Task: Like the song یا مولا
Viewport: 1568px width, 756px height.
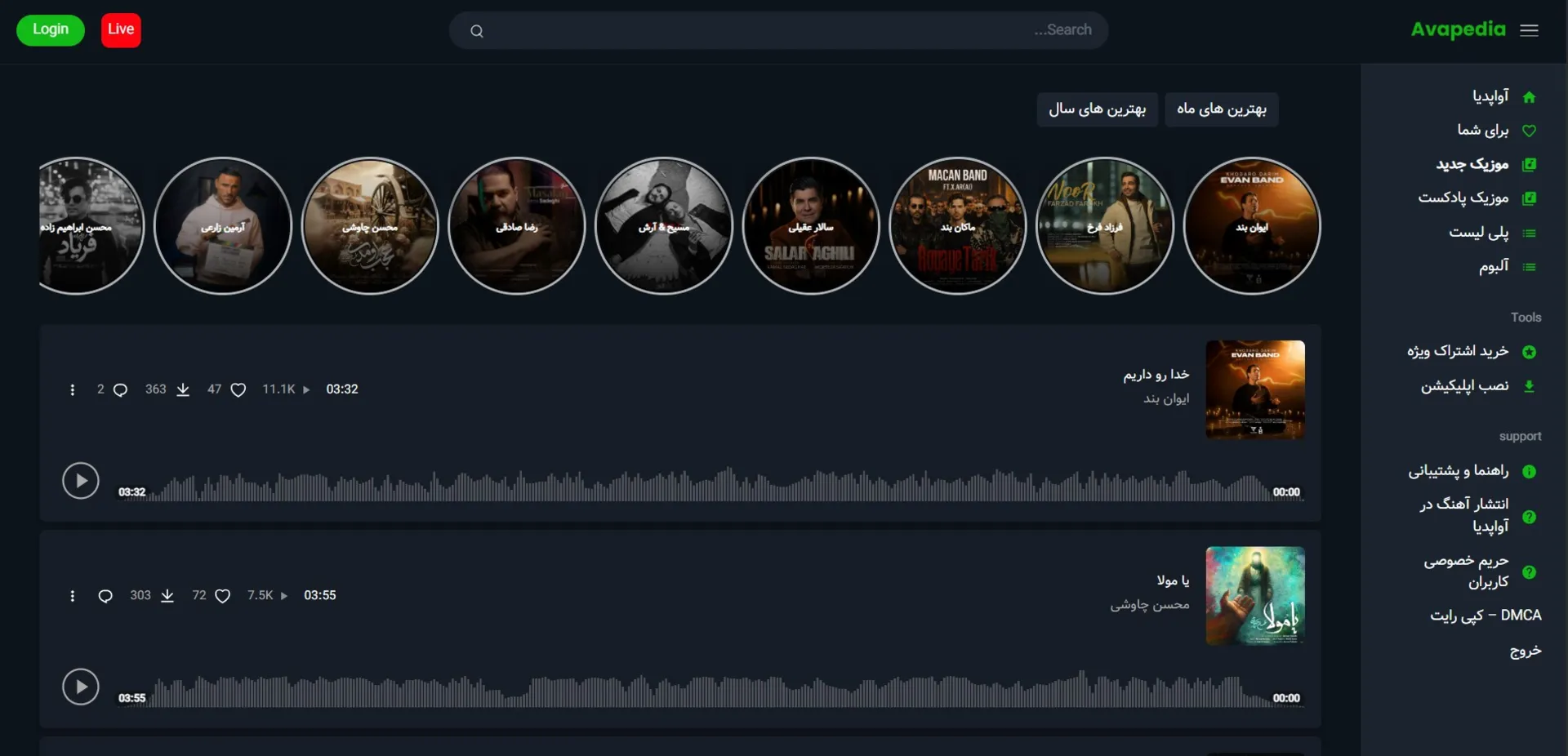Action: 222,596
